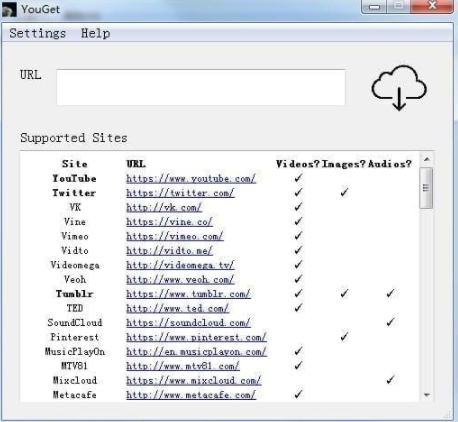
Task: Open the Help menu
Action: [x=95, y=33]
